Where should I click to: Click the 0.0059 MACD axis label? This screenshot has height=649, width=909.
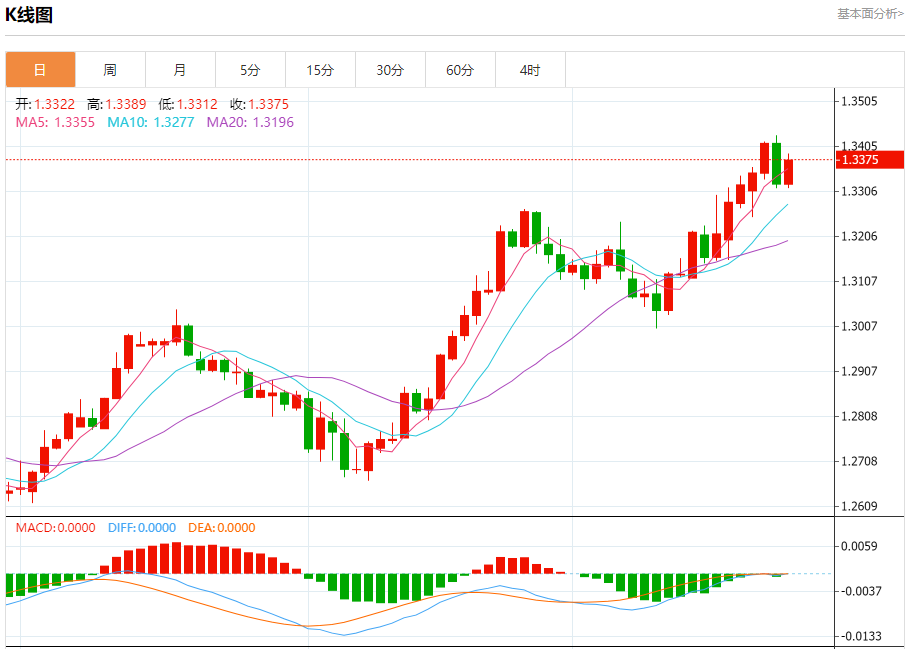(x=859, y=546)
